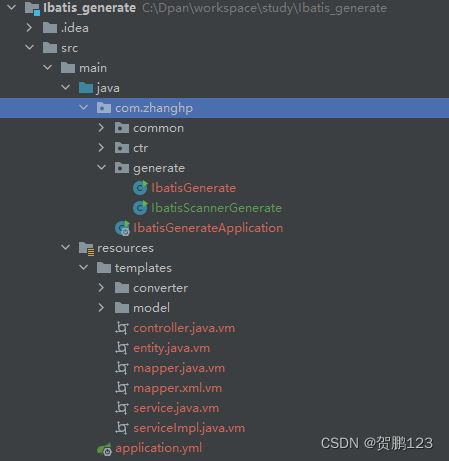
Task: Click the .idea folder icon
Action: click(x=50, y=28)
